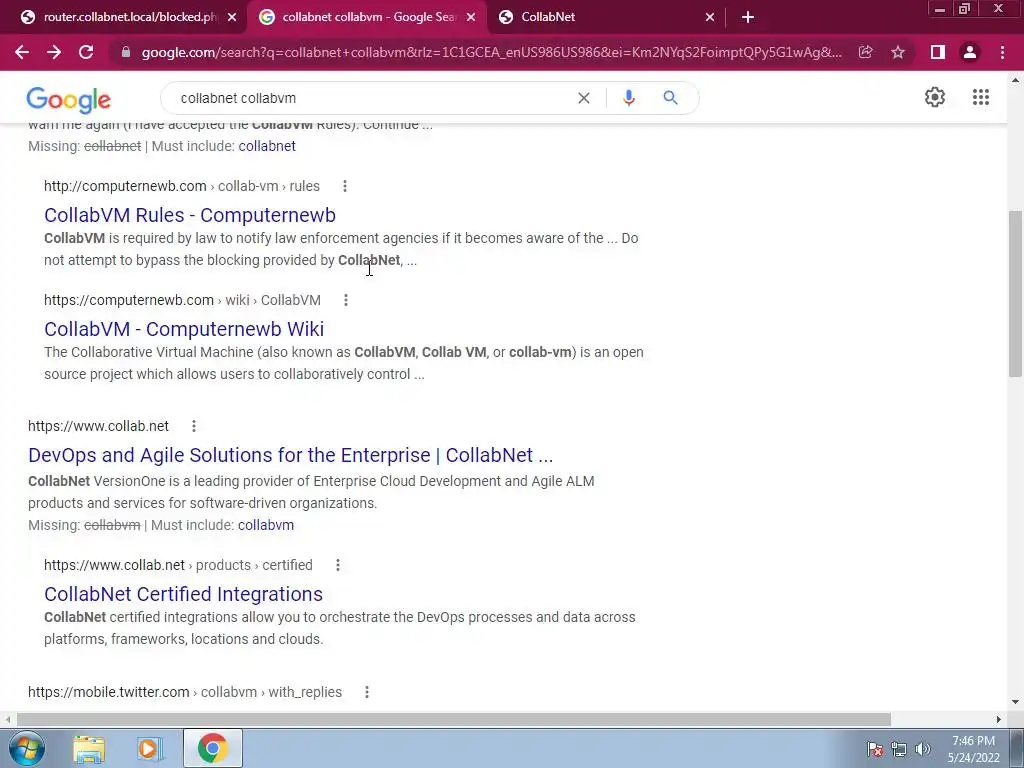This screenshot has width=1024, height=768.
Task: Launch Windows Media Player from taskbar
Action: (150, 748)
